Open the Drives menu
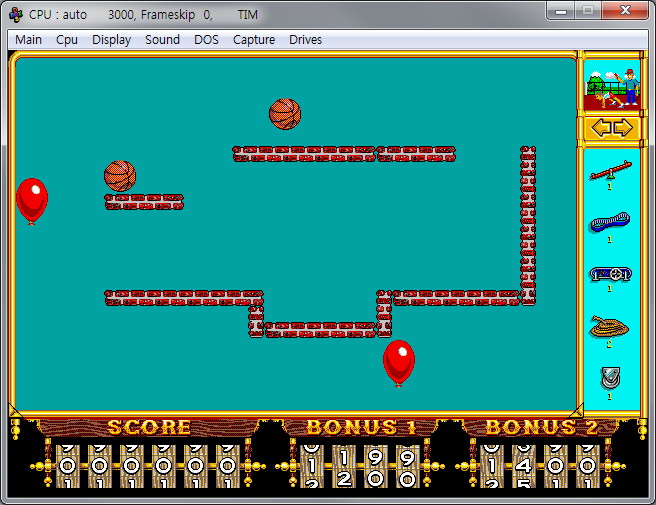This screenshot has width=656, height=505. tap(305, 40)
